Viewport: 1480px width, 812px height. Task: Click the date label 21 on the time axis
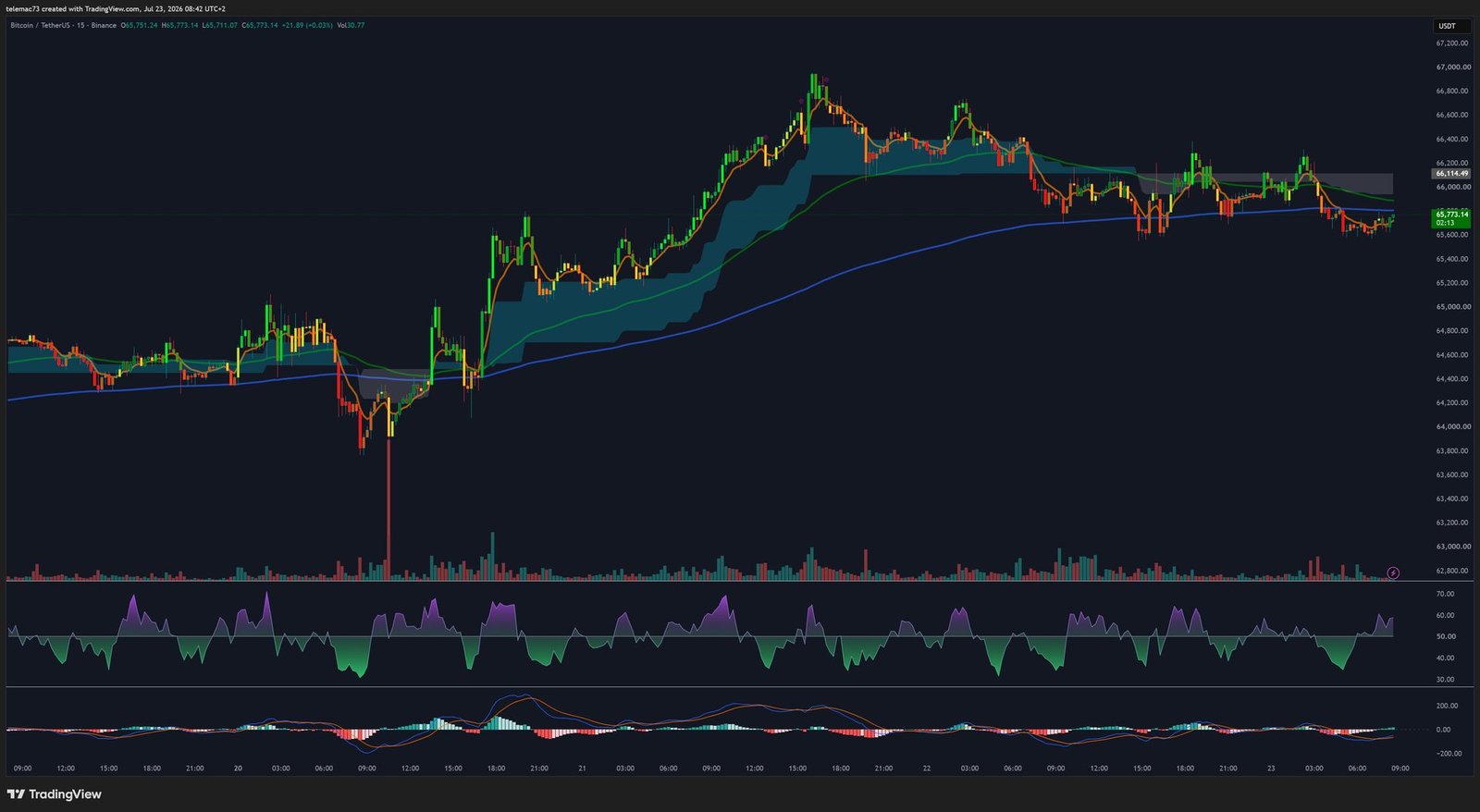pyautogui.click(x=582, y=769)
